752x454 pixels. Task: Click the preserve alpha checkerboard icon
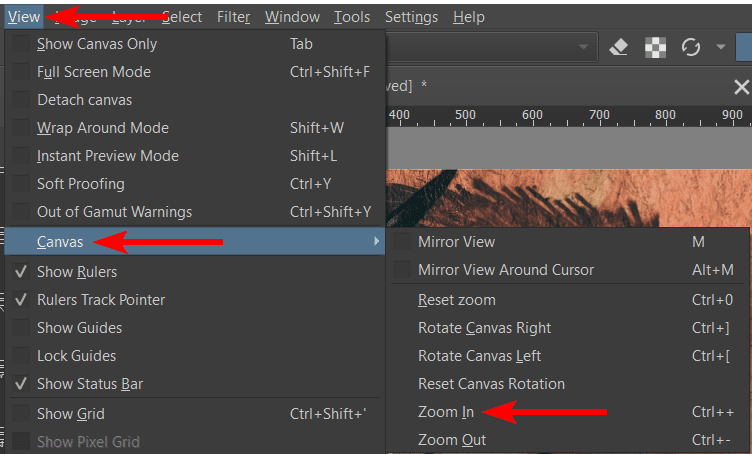click(x=655, y=47)
